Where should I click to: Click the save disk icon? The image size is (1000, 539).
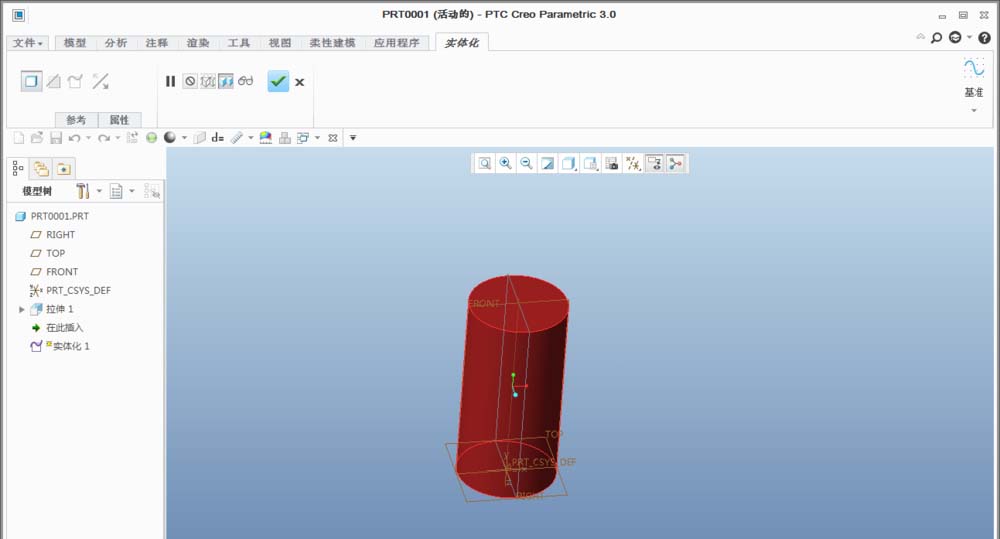pyautogui.click(x=55, y=138)
